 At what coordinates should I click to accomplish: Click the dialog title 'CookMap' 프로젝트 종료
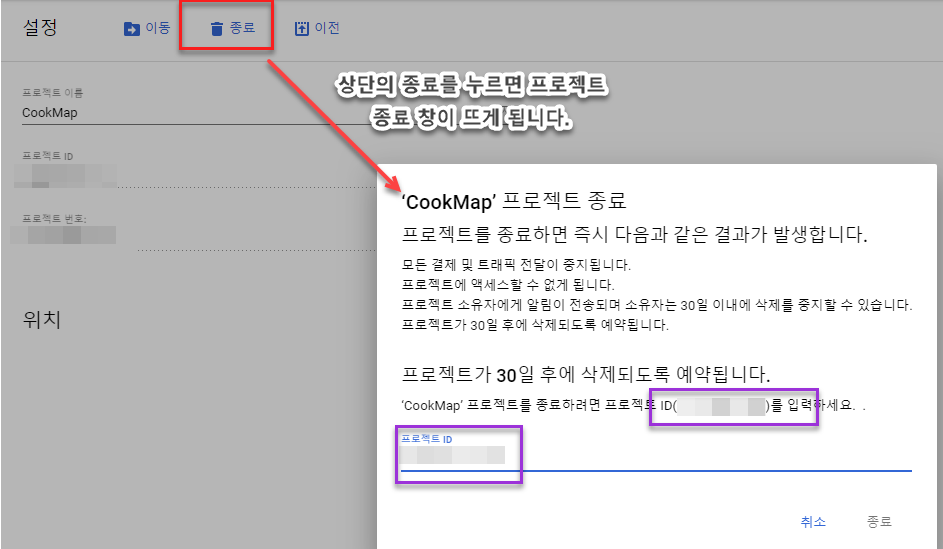point(514,201)
